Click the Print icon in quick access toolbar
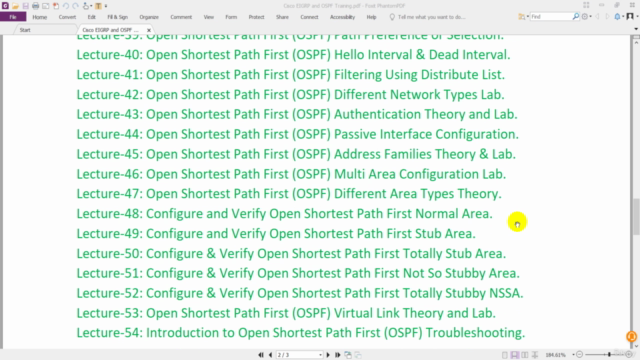This screenshot has width=640, height=360. pyautogui.click(x=36, y=6)
